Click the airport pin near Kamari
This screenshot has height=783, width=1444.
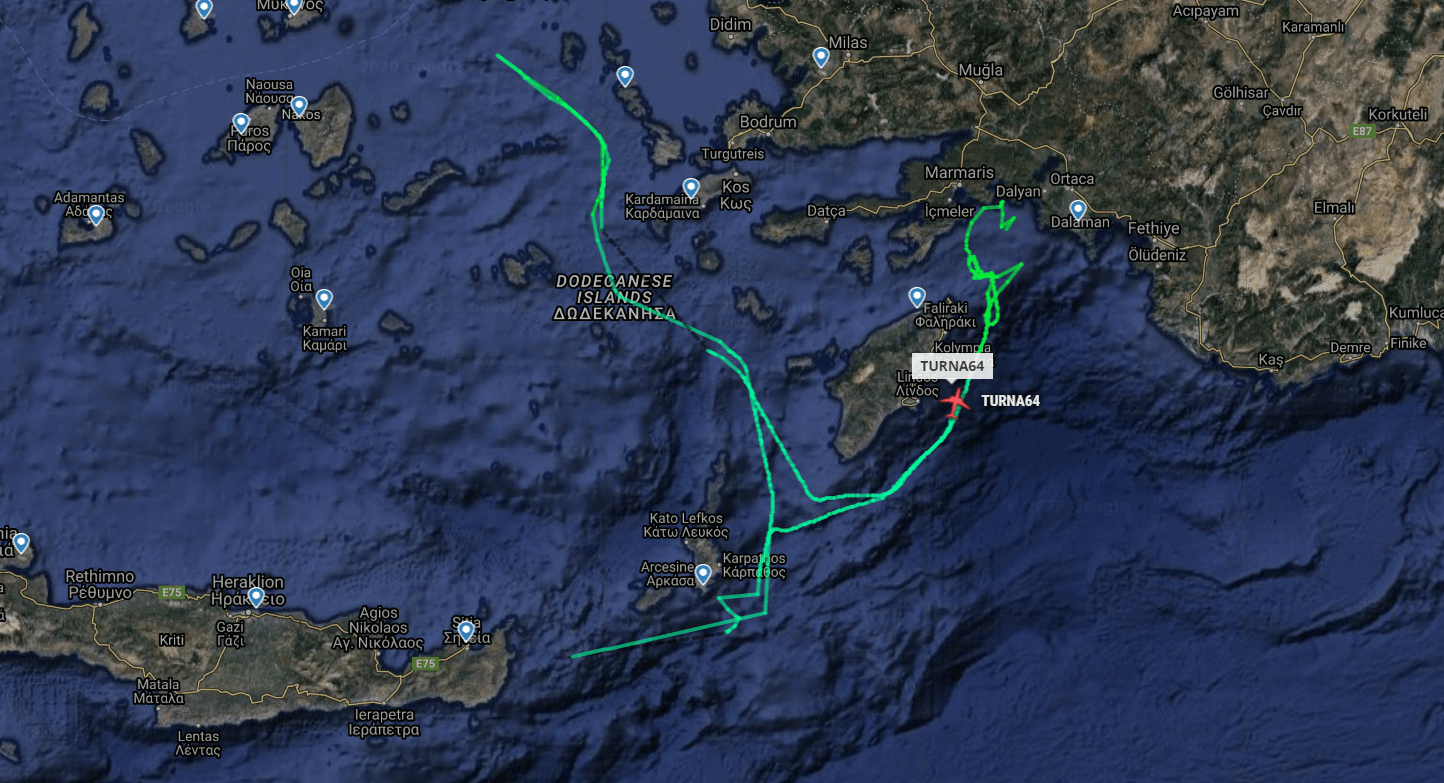[324, 298]
